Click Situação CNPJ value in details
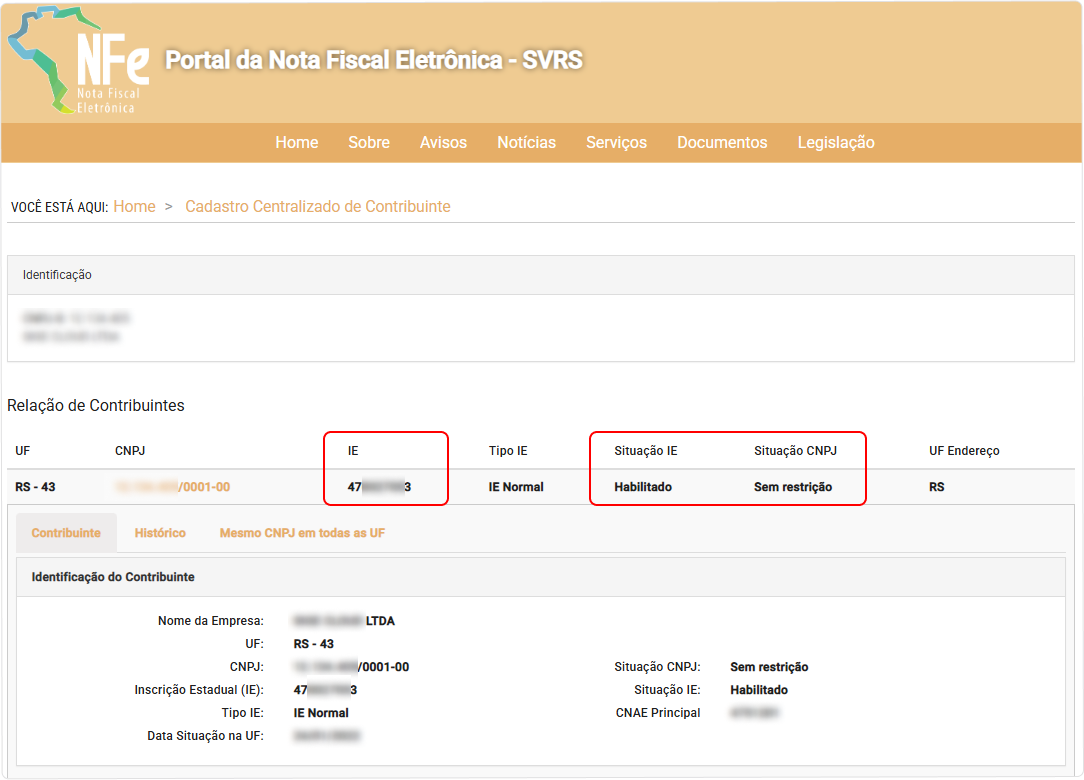 pos(769,667)
